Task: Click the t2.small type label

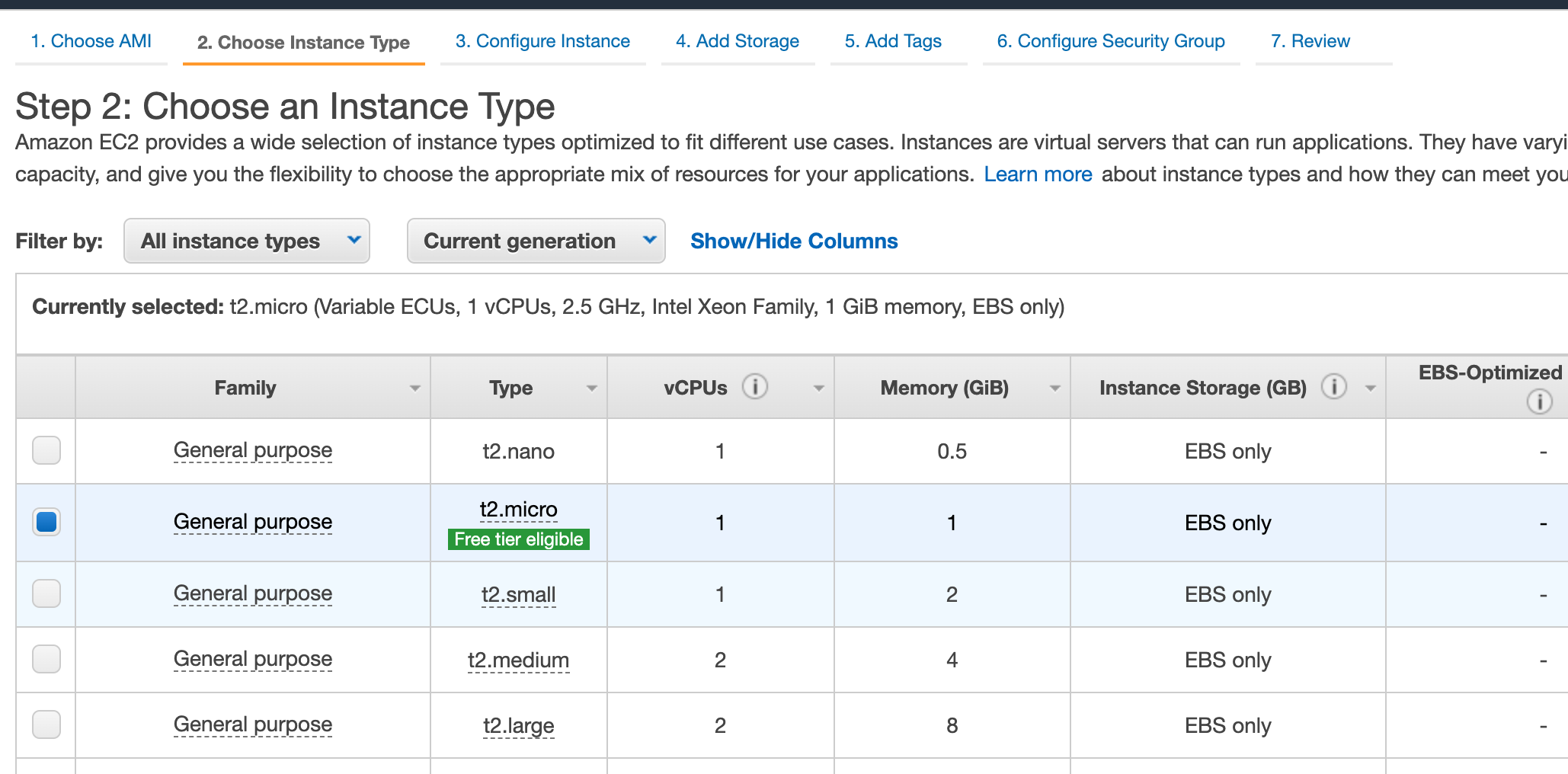Action: click(519, 594)
